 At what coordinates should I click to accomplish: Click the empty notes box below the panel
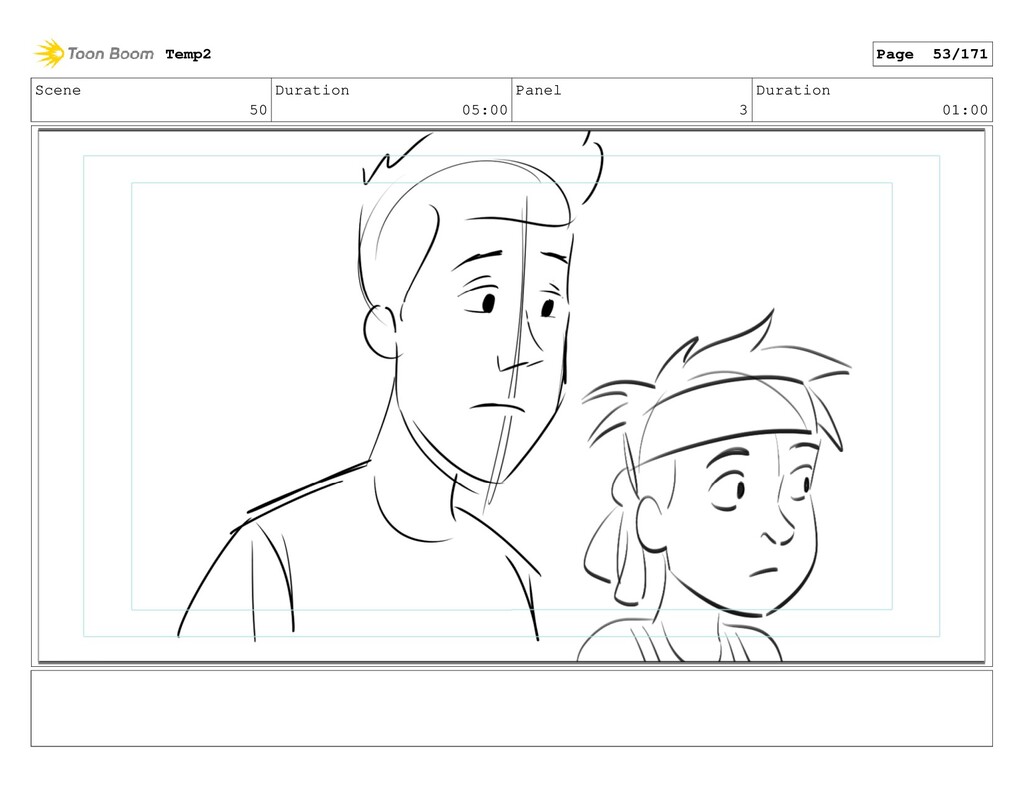tap(511, 708)
